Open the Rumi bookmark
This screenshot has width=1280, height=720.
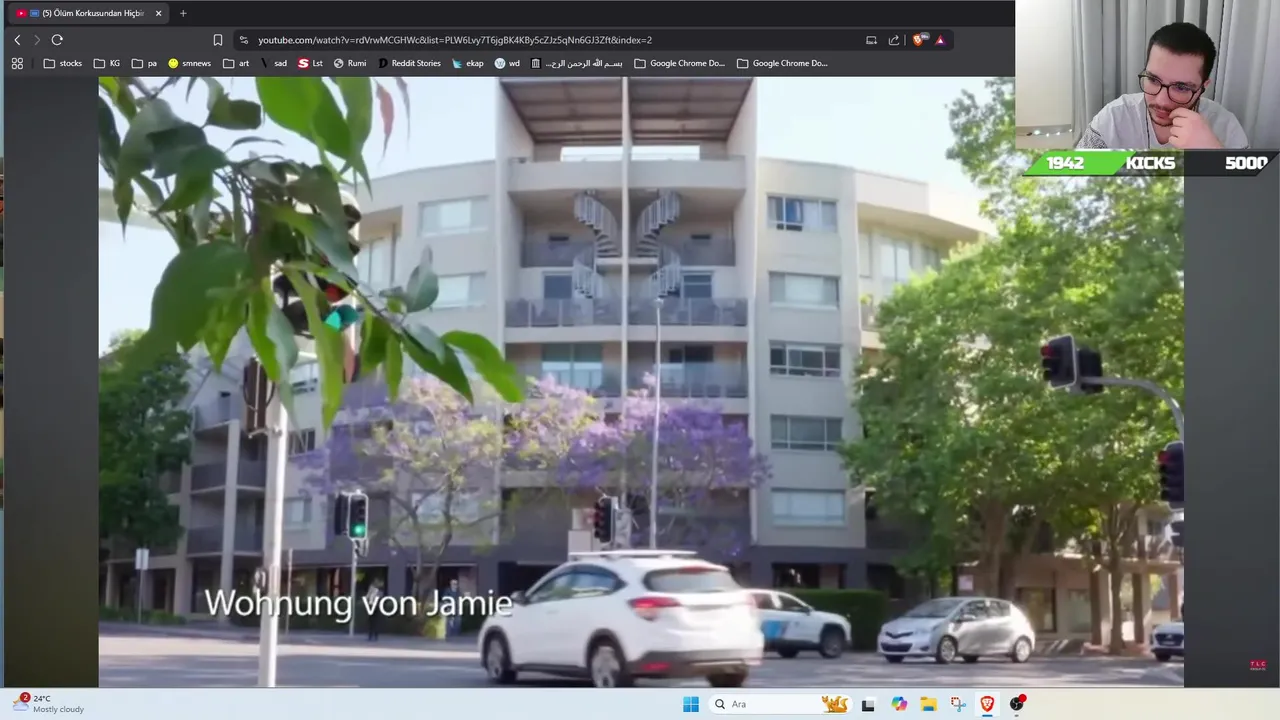pyautogui.click(x=349, y=63)
